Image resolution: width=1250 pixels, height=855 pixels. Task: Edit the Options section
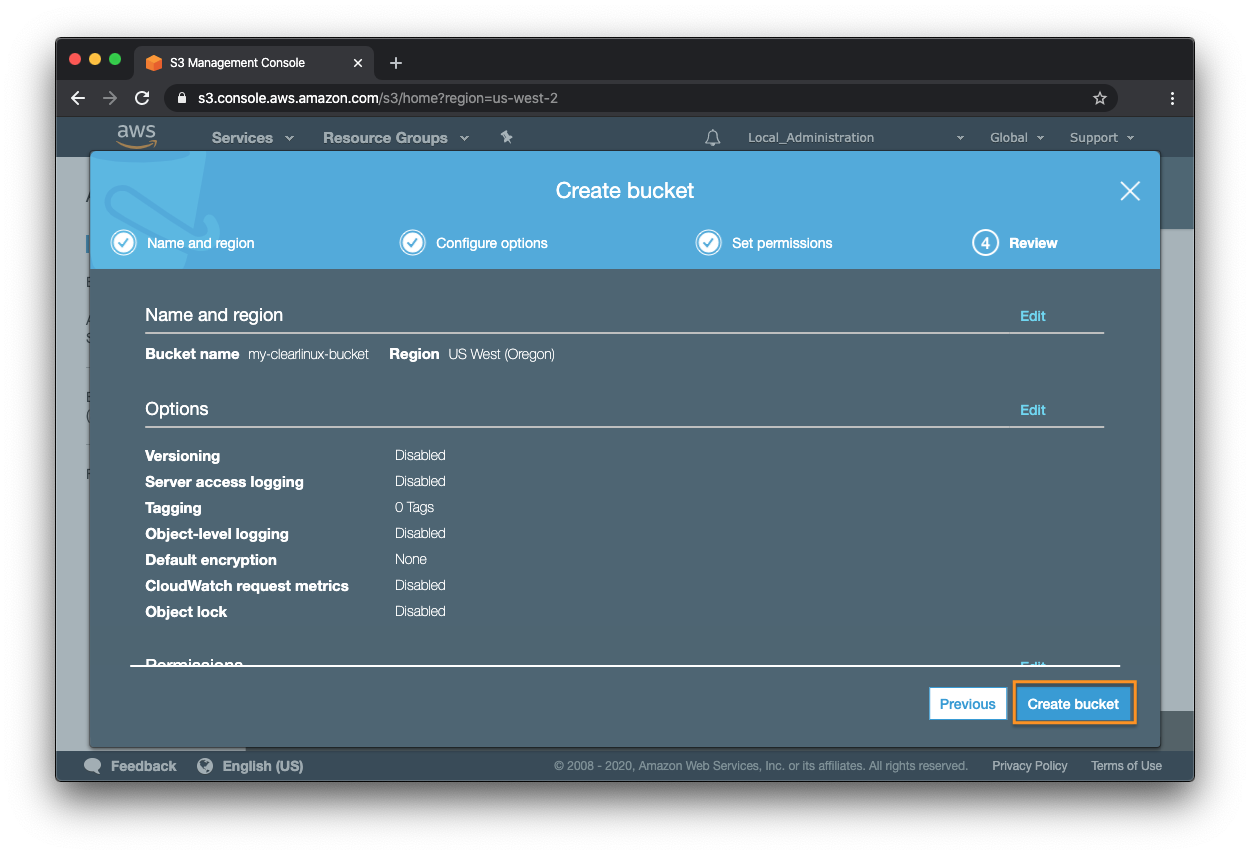tap(1032, 410)
